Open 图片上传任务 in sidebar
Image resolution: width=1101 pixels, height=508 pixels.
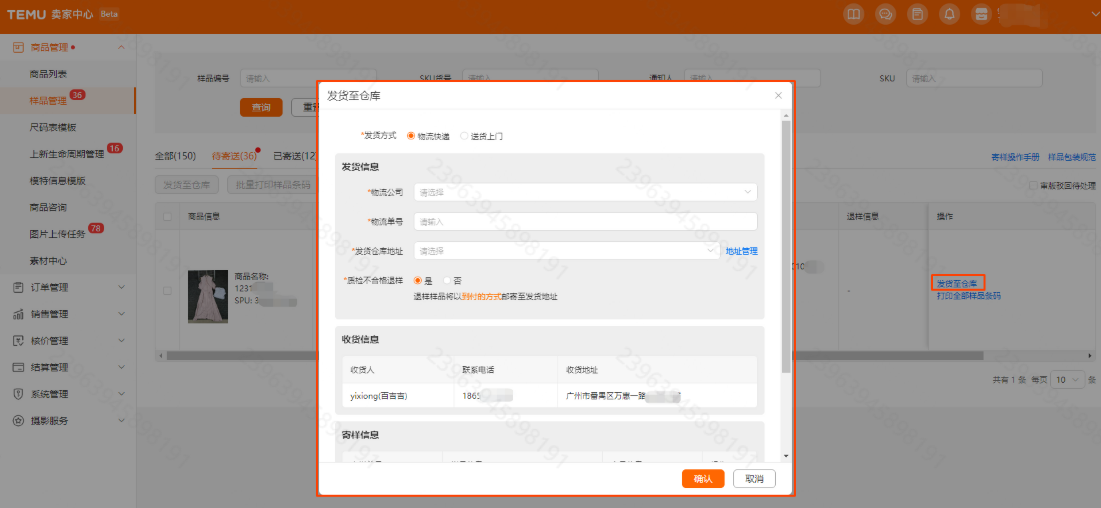point(58,234)
